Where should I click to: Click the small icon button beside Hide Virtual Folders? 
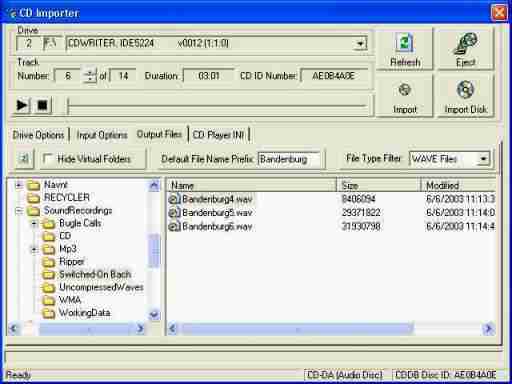pos(24,159)
